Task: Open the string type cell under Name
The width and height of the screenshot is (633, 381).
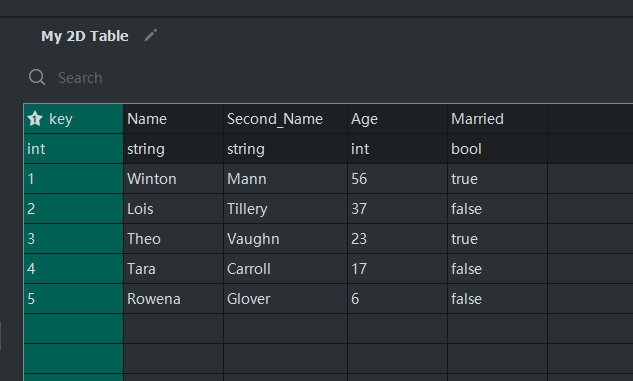Action: pyautogui.click(x=173, y=149)
